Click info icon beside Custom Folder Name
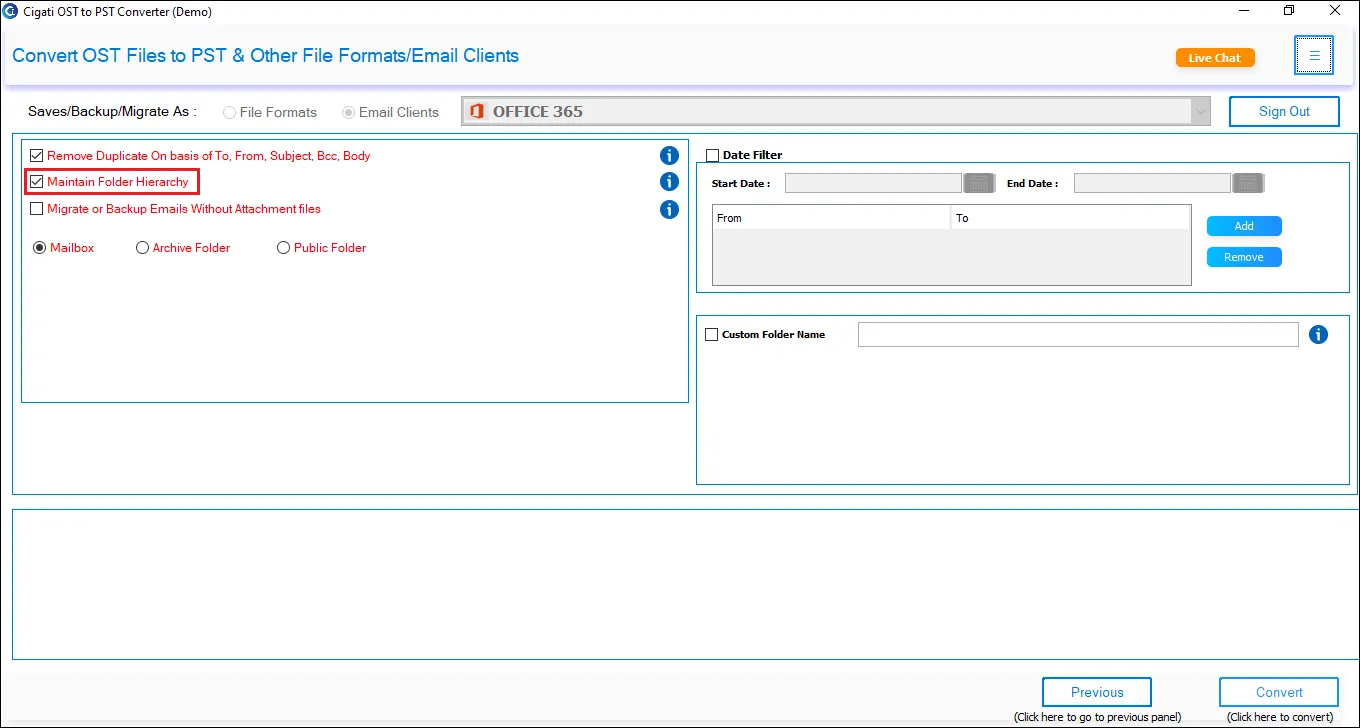Viewport: 1360px width, 728px height. click(1318, 335)
